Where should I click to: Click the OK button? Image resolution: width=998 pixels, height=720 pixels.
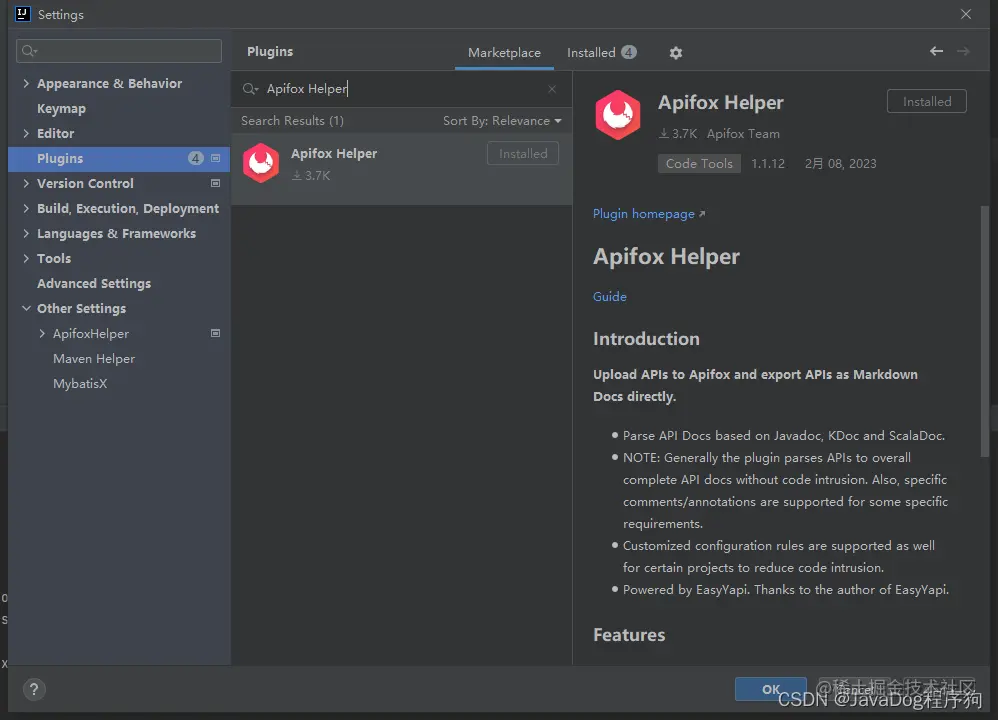coord(770,689)
